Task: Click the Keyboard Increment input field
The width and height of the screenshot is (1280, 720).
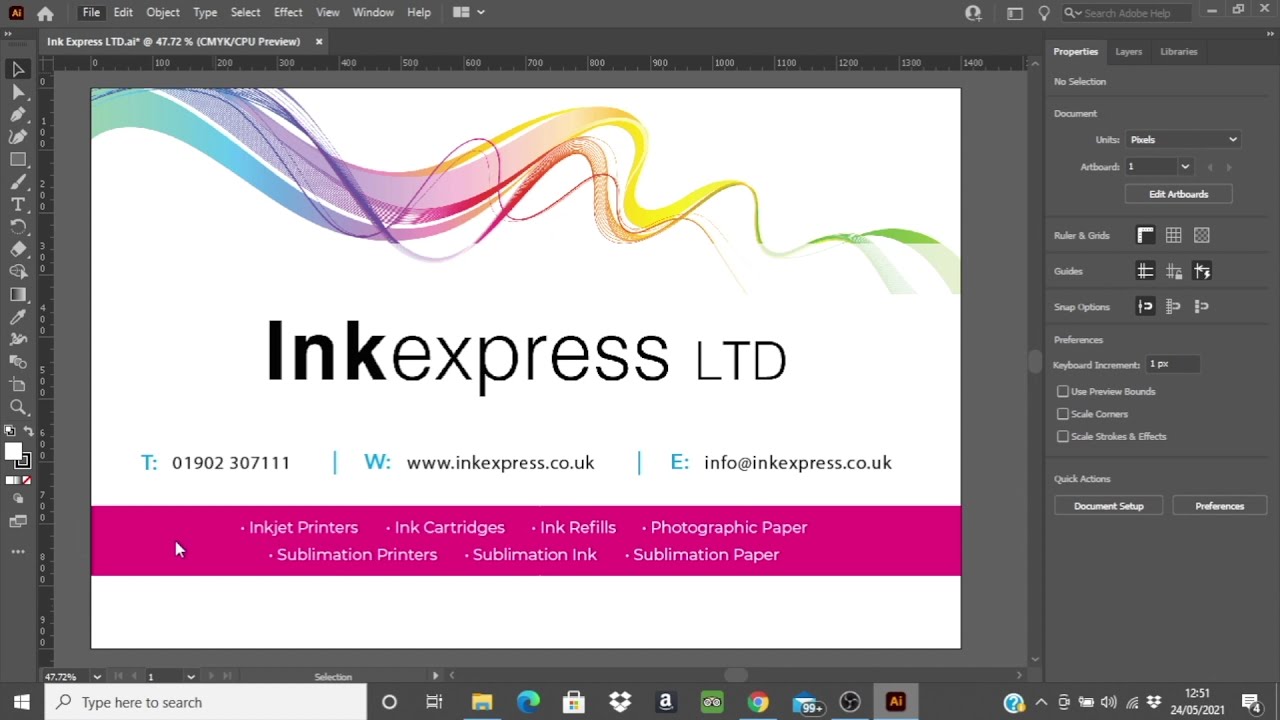Action: pyautogui.click(x=1172, y=365)
